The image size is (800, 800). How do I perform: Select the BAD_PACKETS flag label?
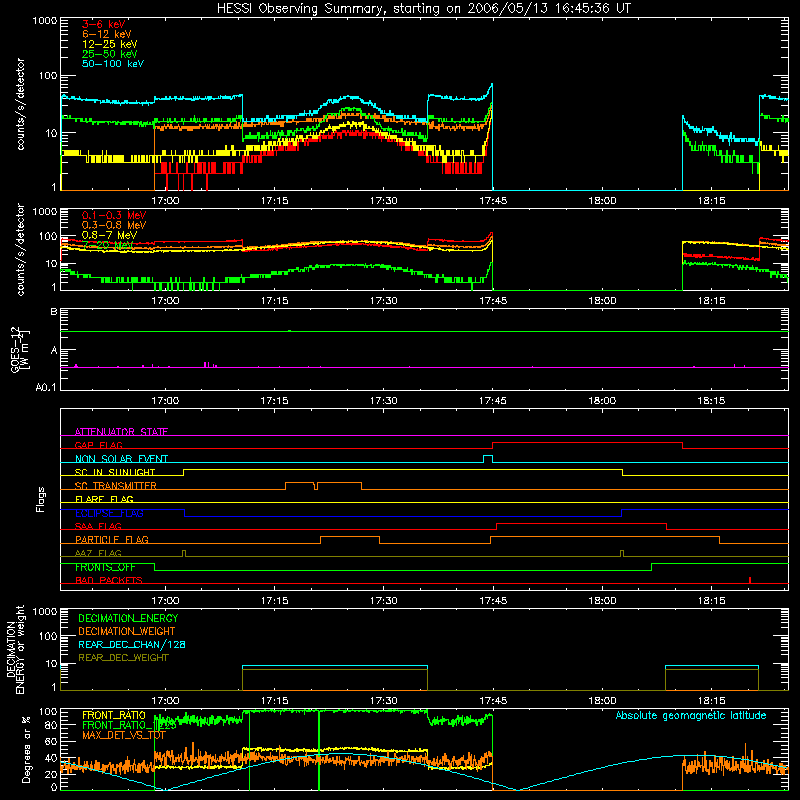[109, 580]
